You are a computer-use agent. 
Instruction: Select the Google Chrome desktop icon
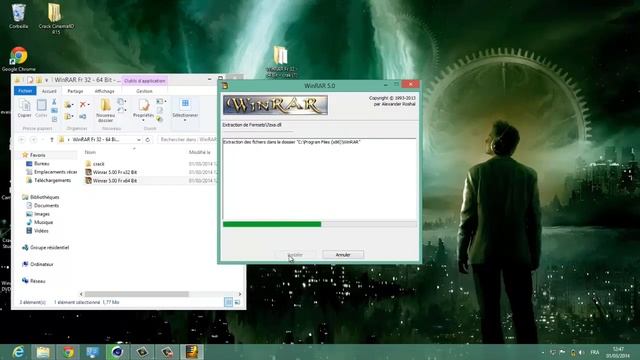pos(18,59)
